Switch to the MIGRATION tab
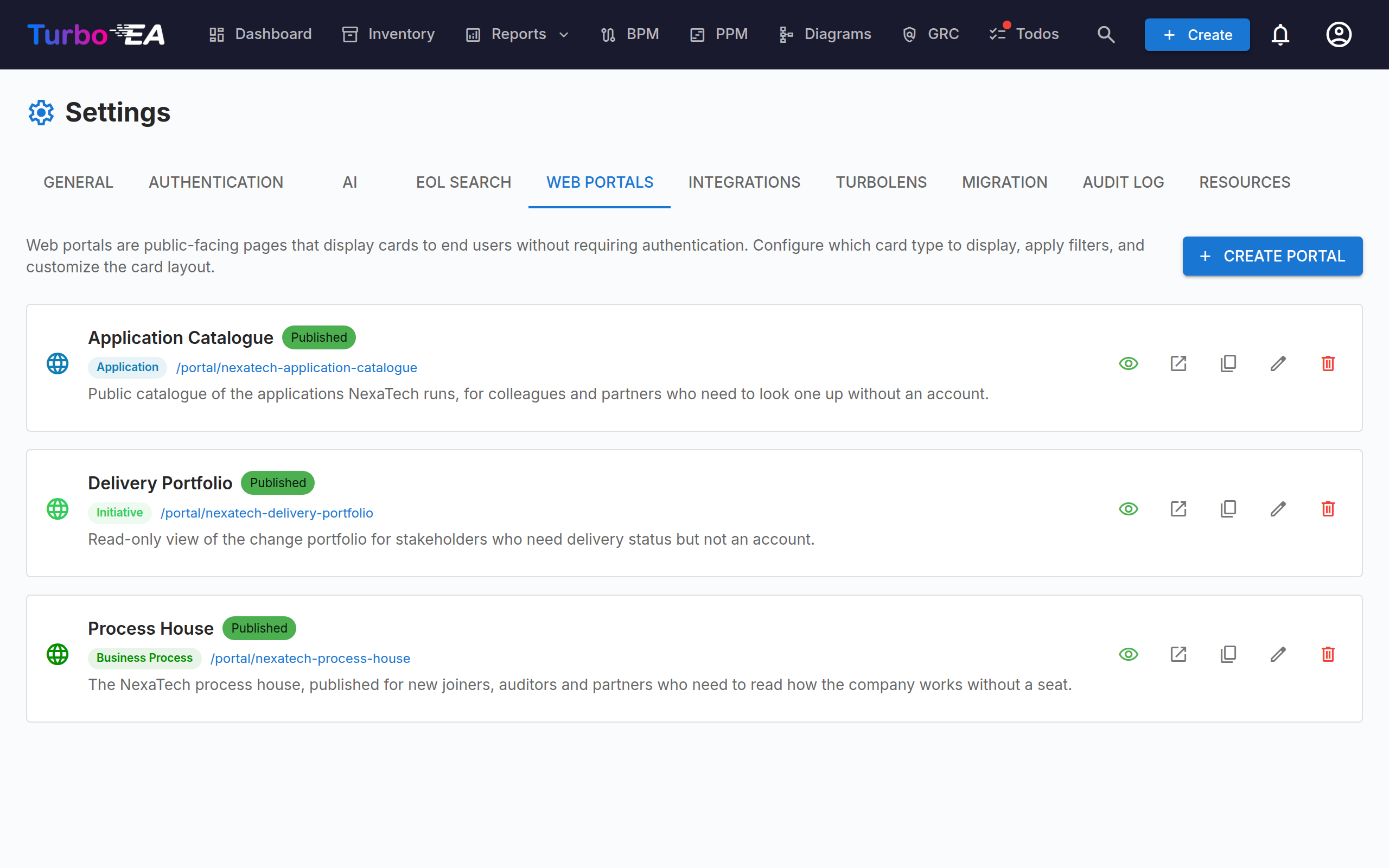1389x868 pixels. 1004,183
